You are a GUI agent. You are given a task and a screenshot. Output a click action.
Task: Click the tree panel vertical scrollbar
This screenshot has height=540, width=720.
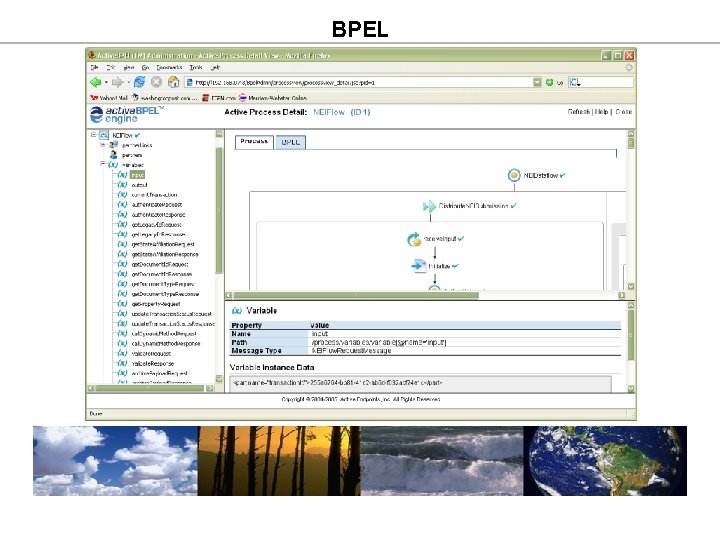(219, 210)
